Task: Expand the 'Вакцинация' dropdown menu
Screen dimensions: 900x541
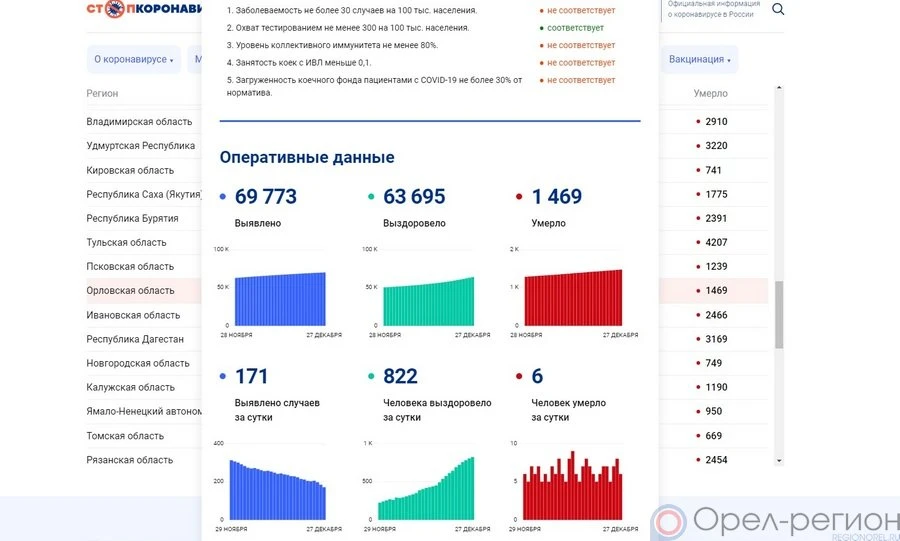Action: point(699,60)
